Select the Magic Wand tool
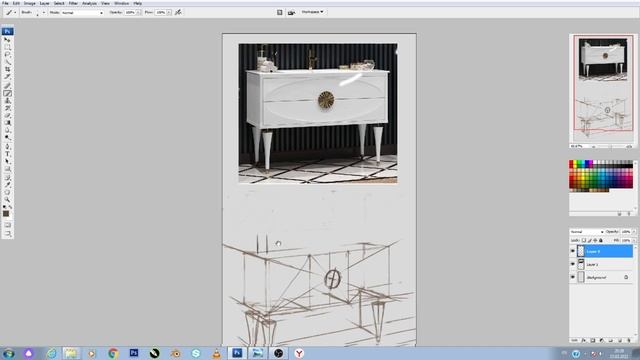This screenshot has height=360, width=640. [x=7, y=62]
